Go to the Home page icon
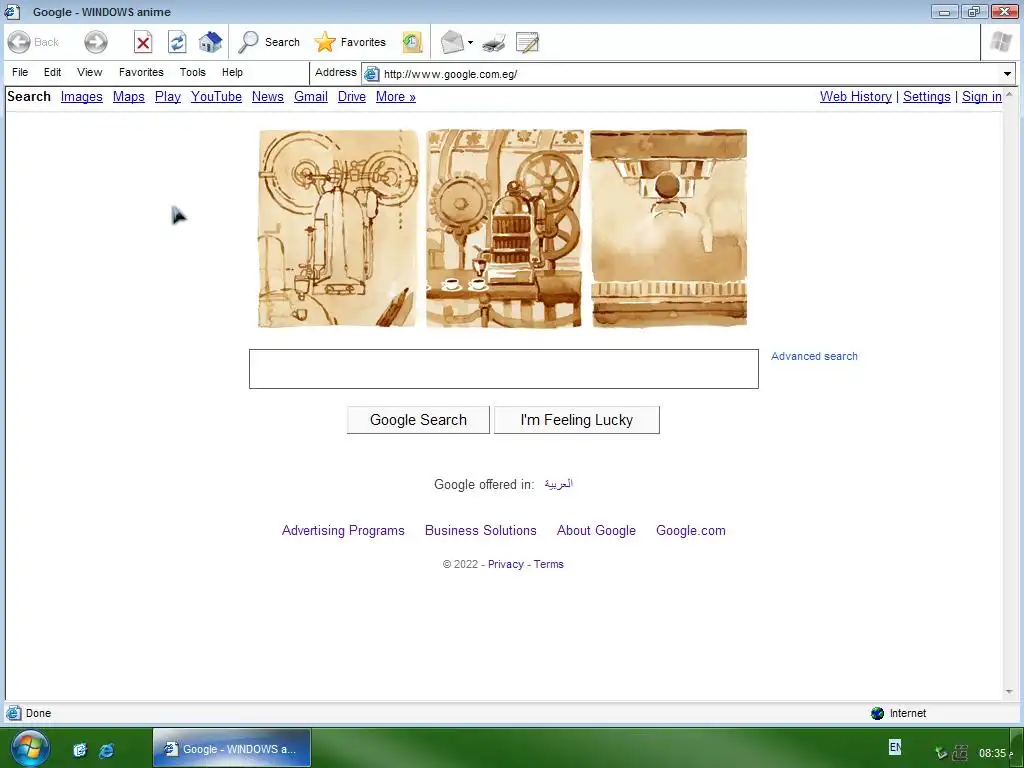 [x=210, y=42]
